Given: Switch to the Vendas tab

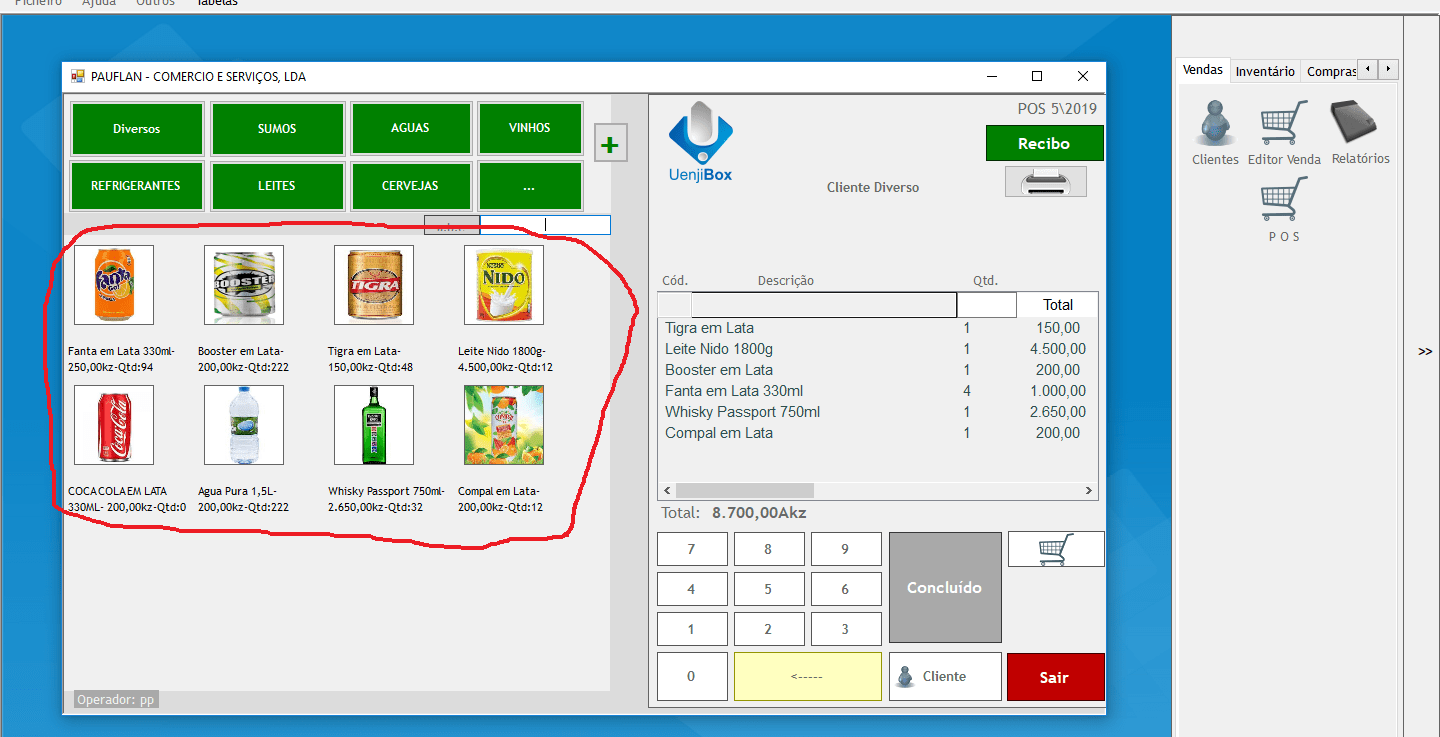Looking at the screenshot, I should [x=1202, y=70].
